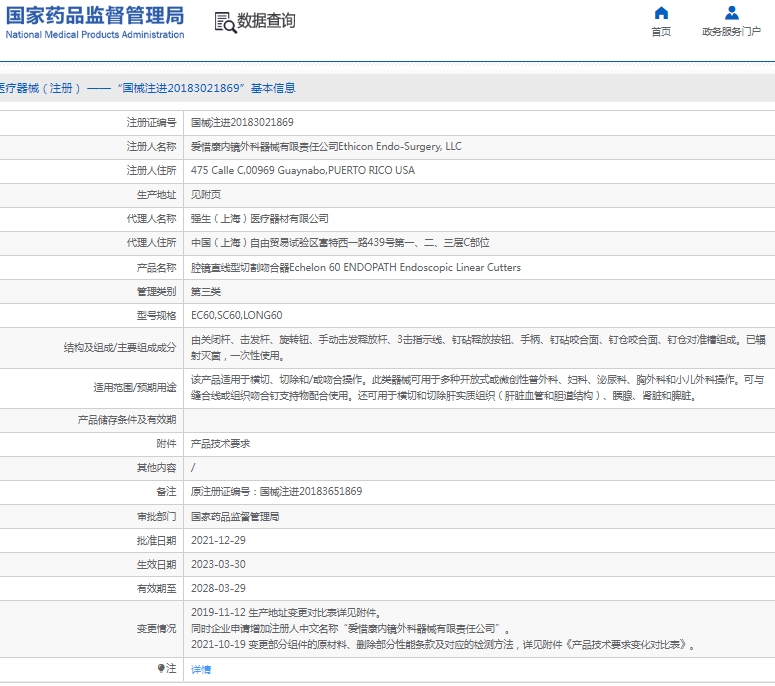This screenshot has height=686, width=775.
Task: Click the 见附页 production address value
Action: click(206, 195)
